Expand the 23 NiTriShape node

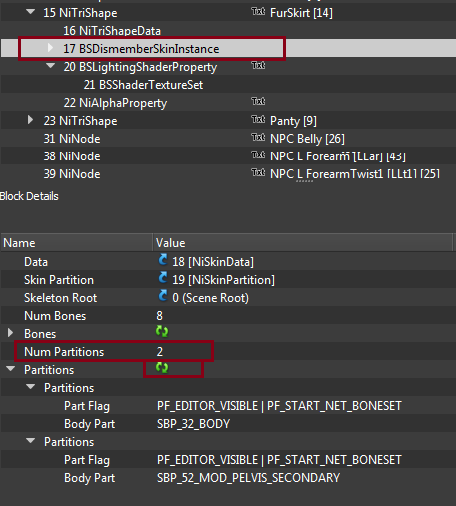(30, 120)
